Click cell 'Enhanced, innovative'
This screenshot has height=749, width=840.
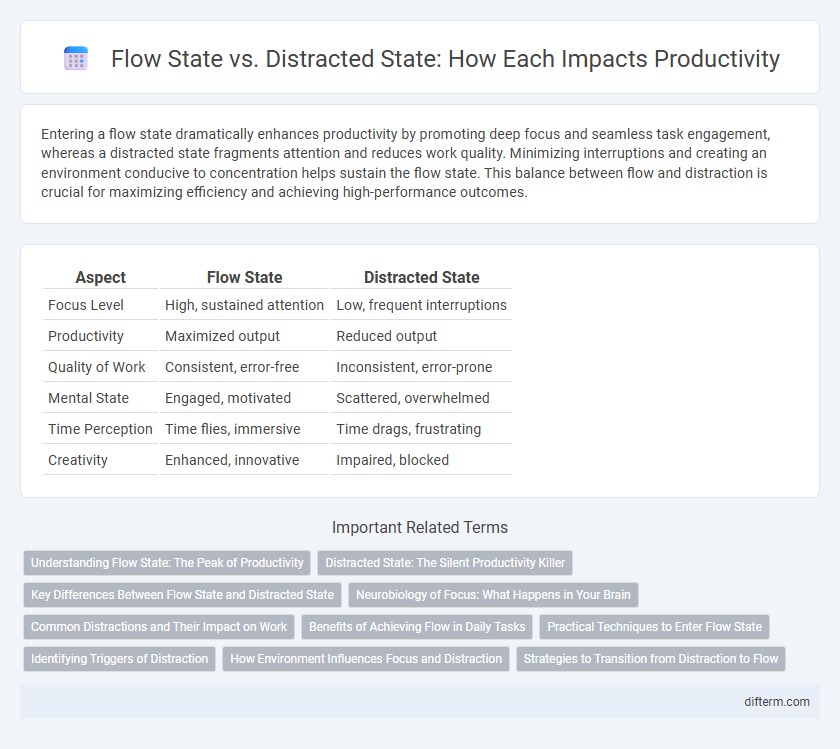232,460
